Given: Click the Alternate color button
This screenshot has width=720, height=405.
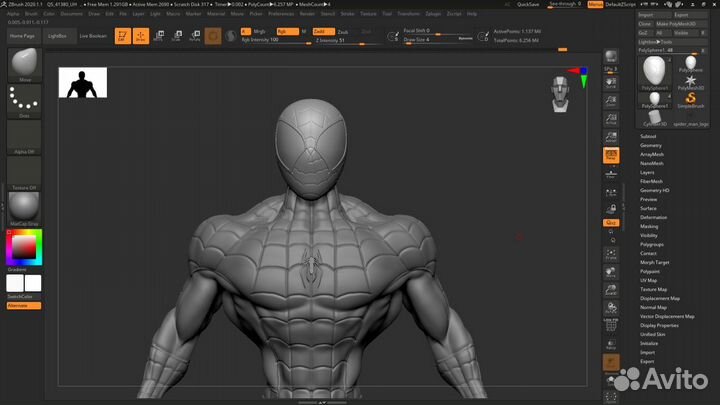Looking at the screenshot, I should (24, 306).
